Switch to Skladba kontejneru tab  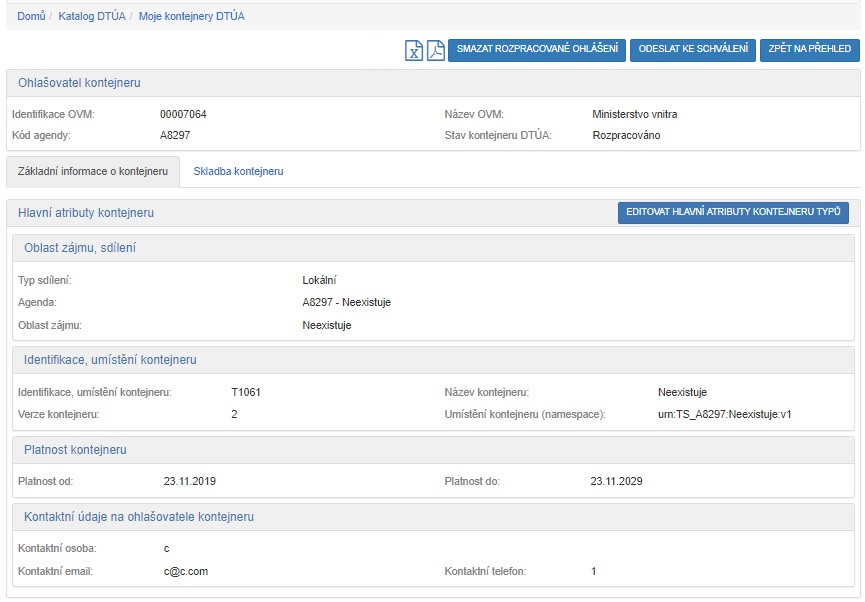tap(238, 171)
